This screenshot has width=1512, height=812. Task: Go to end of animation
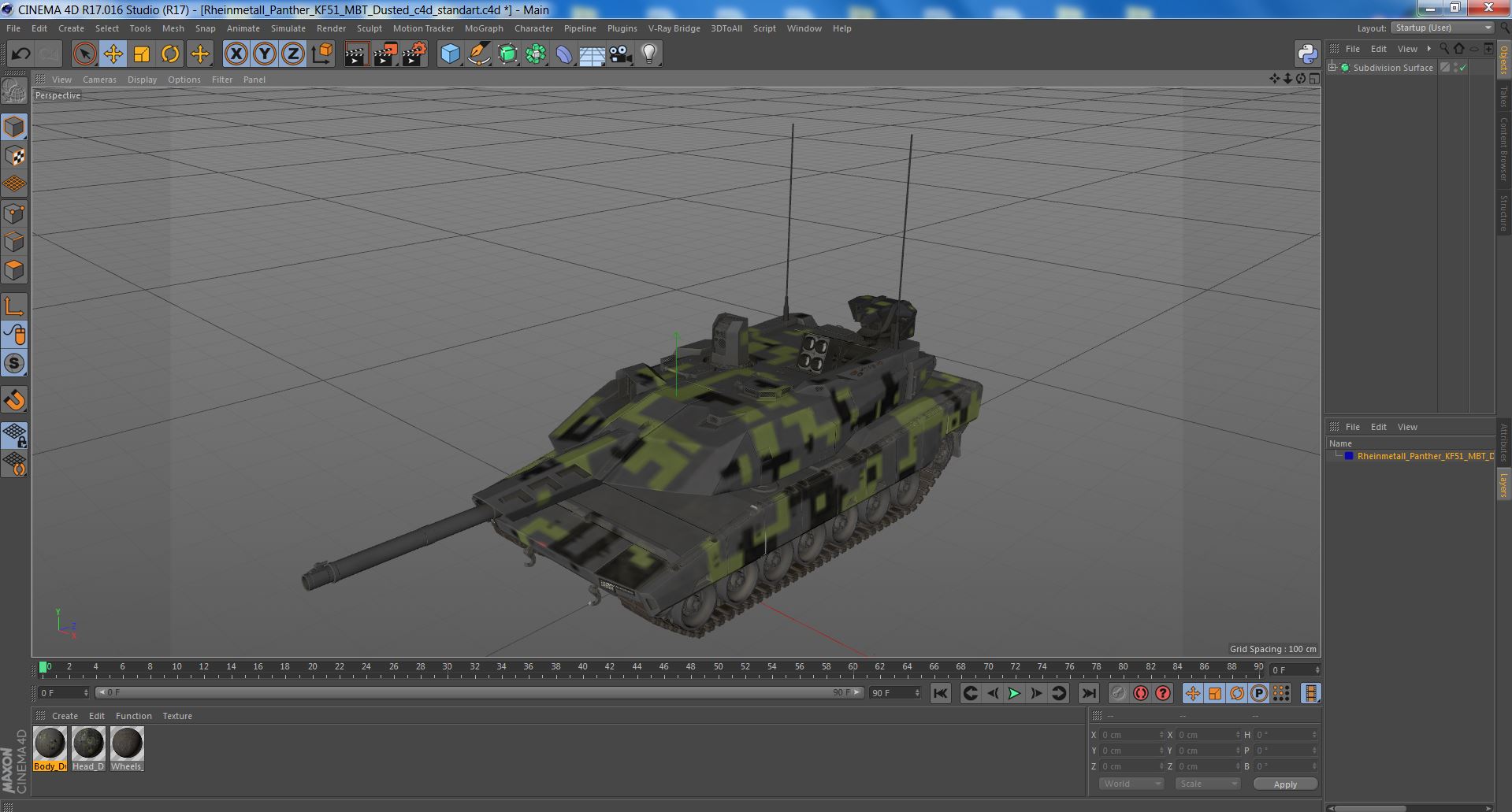(x=1088, y=693)
